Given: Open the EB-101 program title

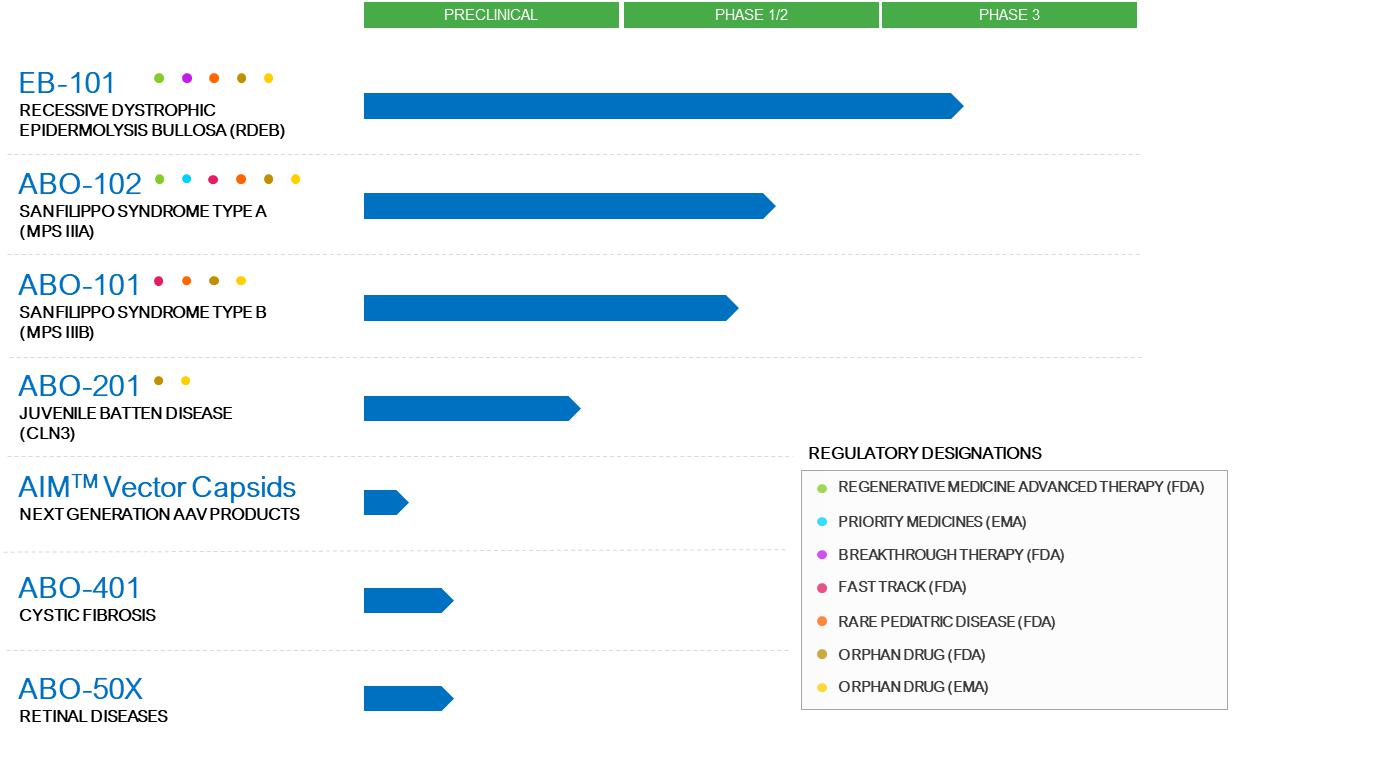Looking at the screenshot, I should [67, 83].
